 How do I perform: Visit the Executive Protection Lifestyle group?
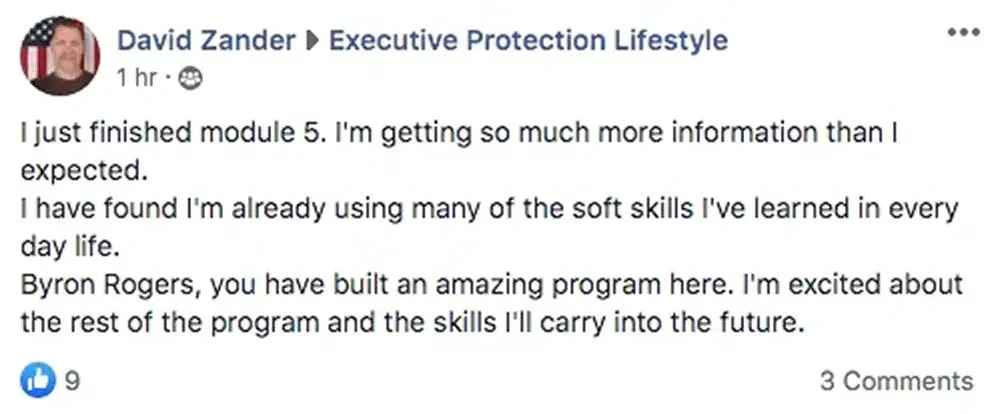(528, 41)
